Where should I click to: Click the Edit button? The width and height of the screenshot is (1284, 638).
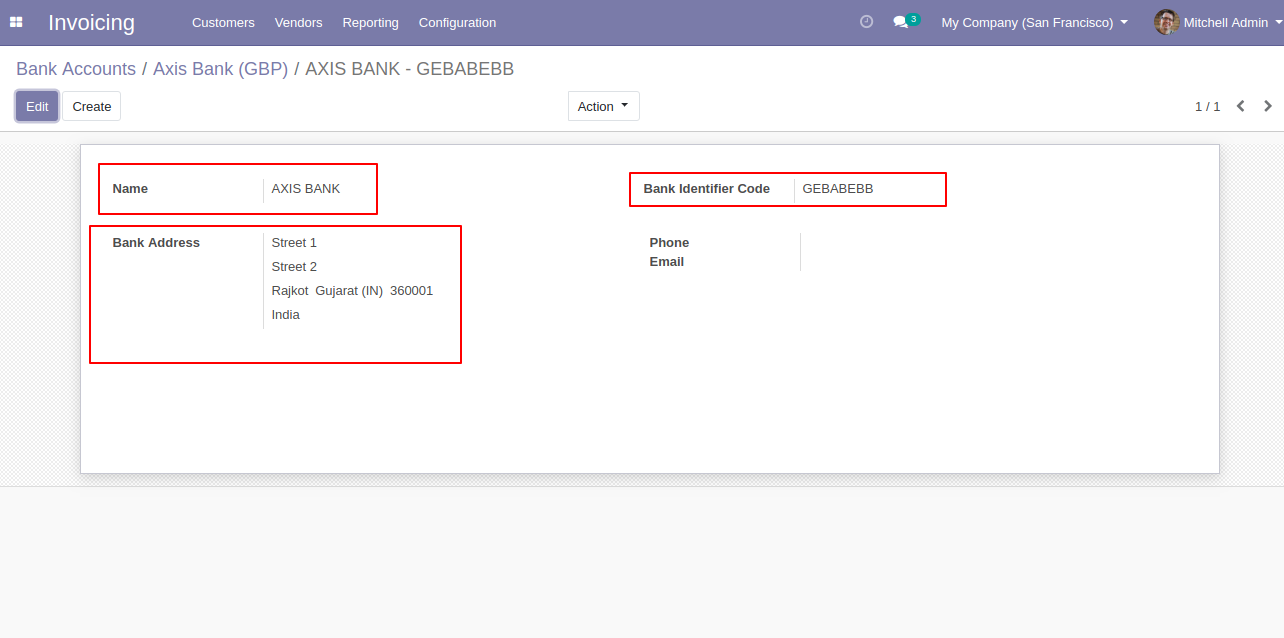tap(37, 106)
